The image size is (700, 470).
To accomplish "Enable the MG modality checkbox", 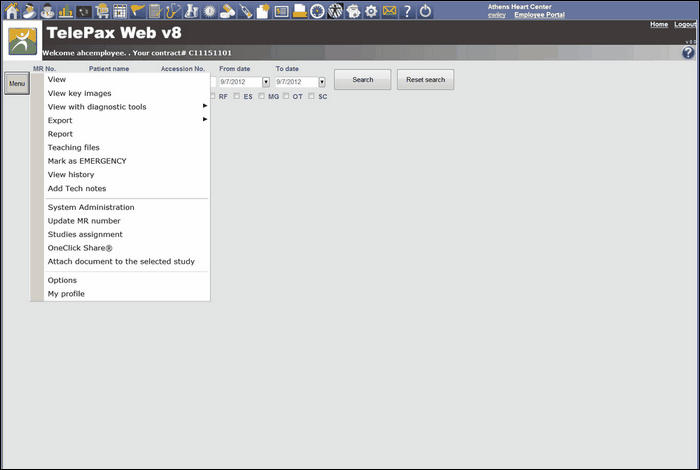I will [261, 96].
